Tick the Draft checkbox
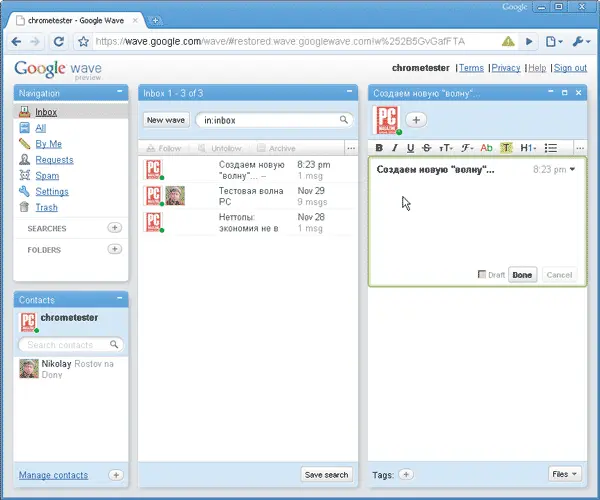The image size is (600, 500). coord(482,274)
